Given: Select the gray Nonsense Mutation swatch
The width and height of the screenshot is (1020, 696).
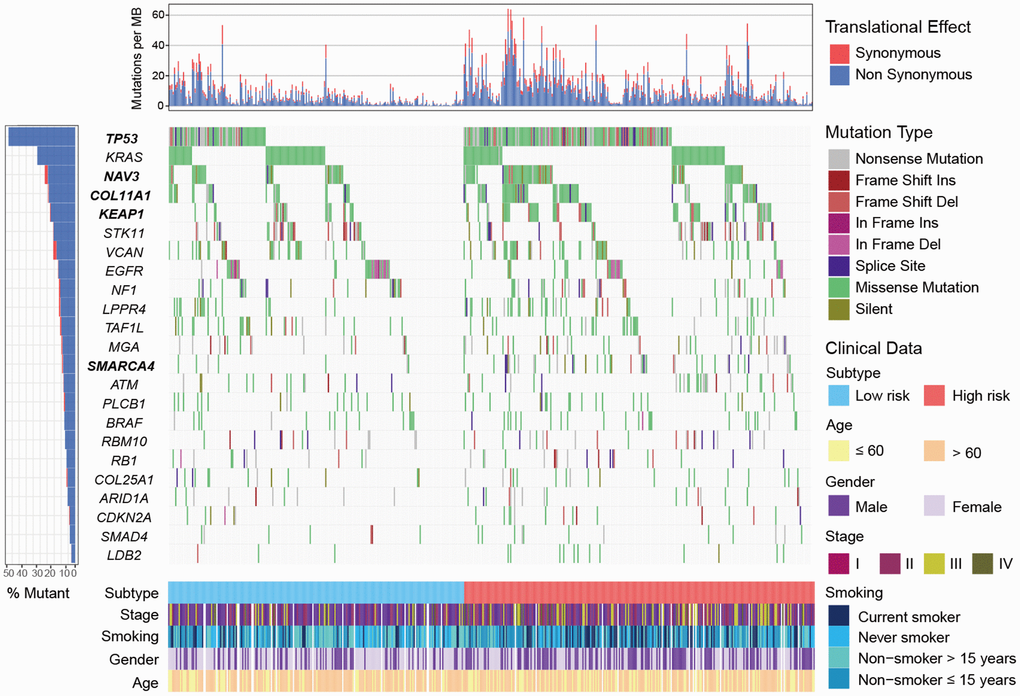Looking at the screenshot, I should 836,158.
